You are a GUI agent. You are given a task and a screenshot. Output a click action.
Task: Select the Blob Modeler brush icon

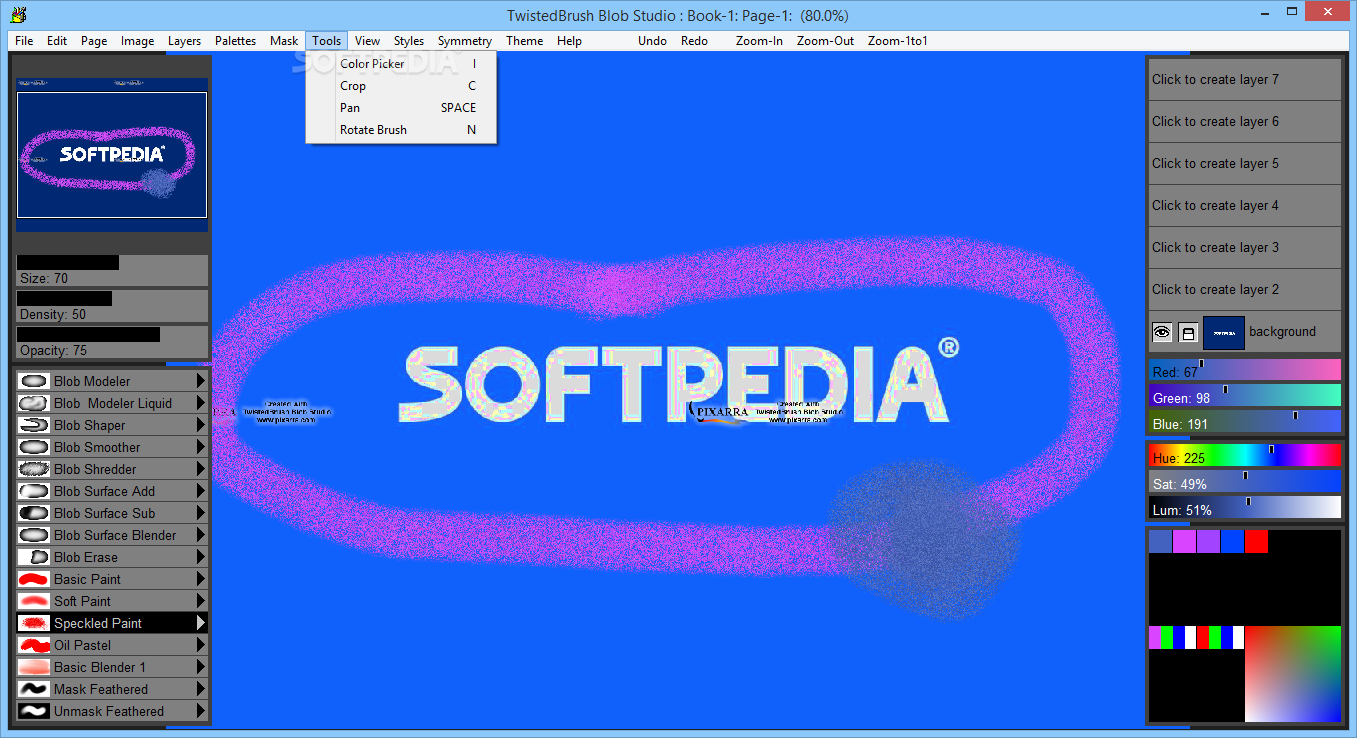pyautogui.click(x=34, y=381)
